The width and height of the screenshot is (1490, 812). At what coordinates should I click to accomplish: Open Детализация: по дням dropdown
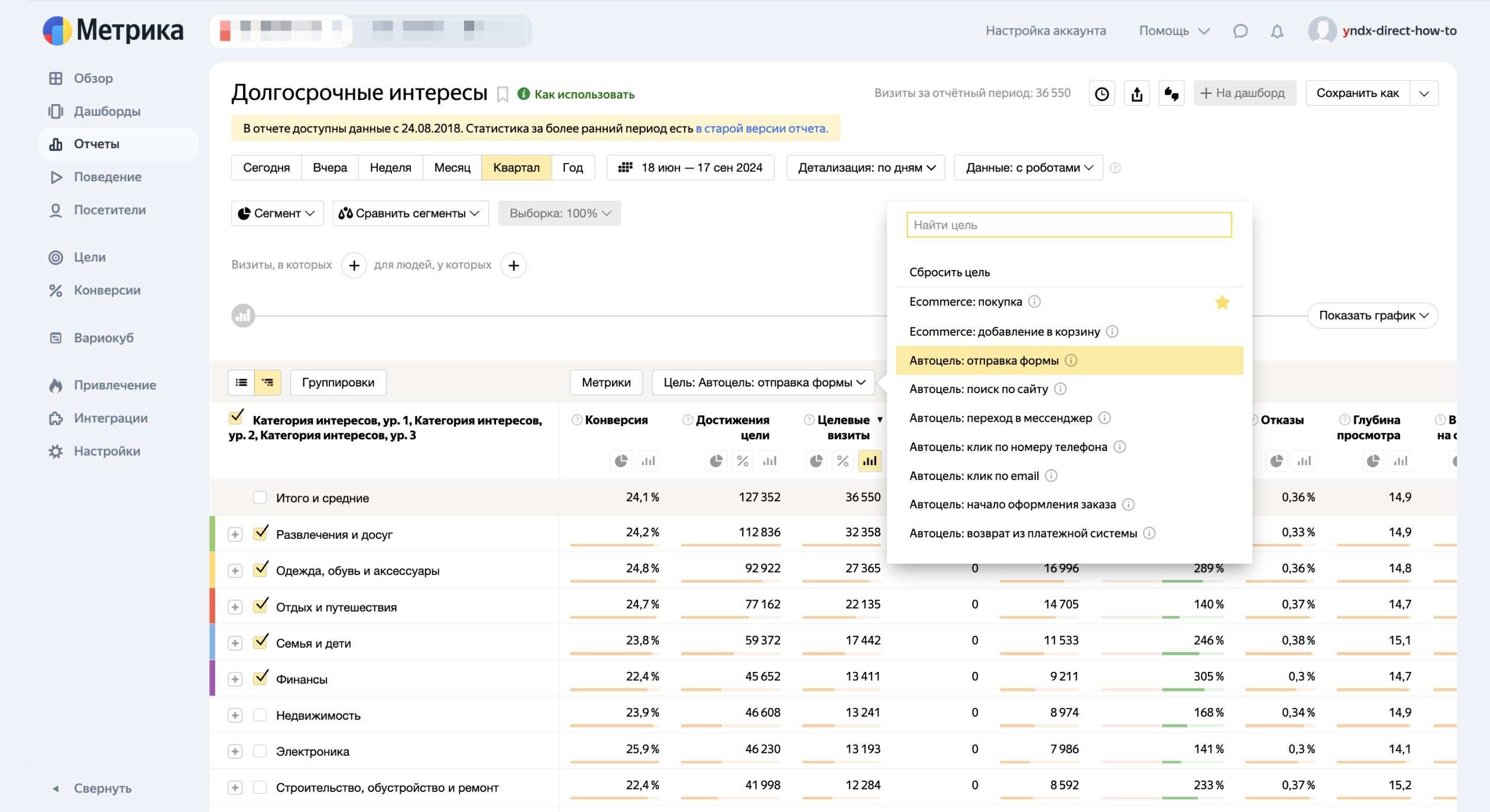(x=866, y=168)
